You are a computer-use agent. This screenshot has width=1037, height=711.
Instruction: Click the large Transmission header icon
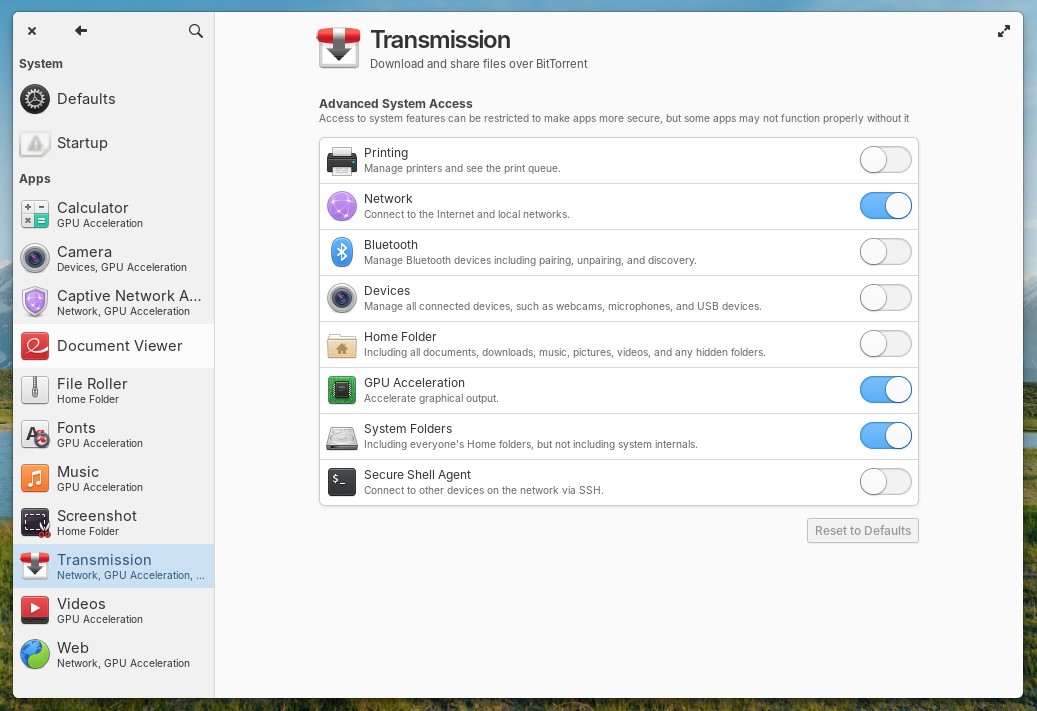point(339,48)
